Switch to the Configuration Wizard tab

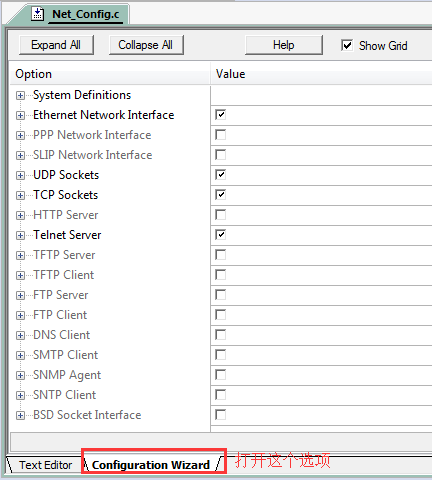coord(151,465)
